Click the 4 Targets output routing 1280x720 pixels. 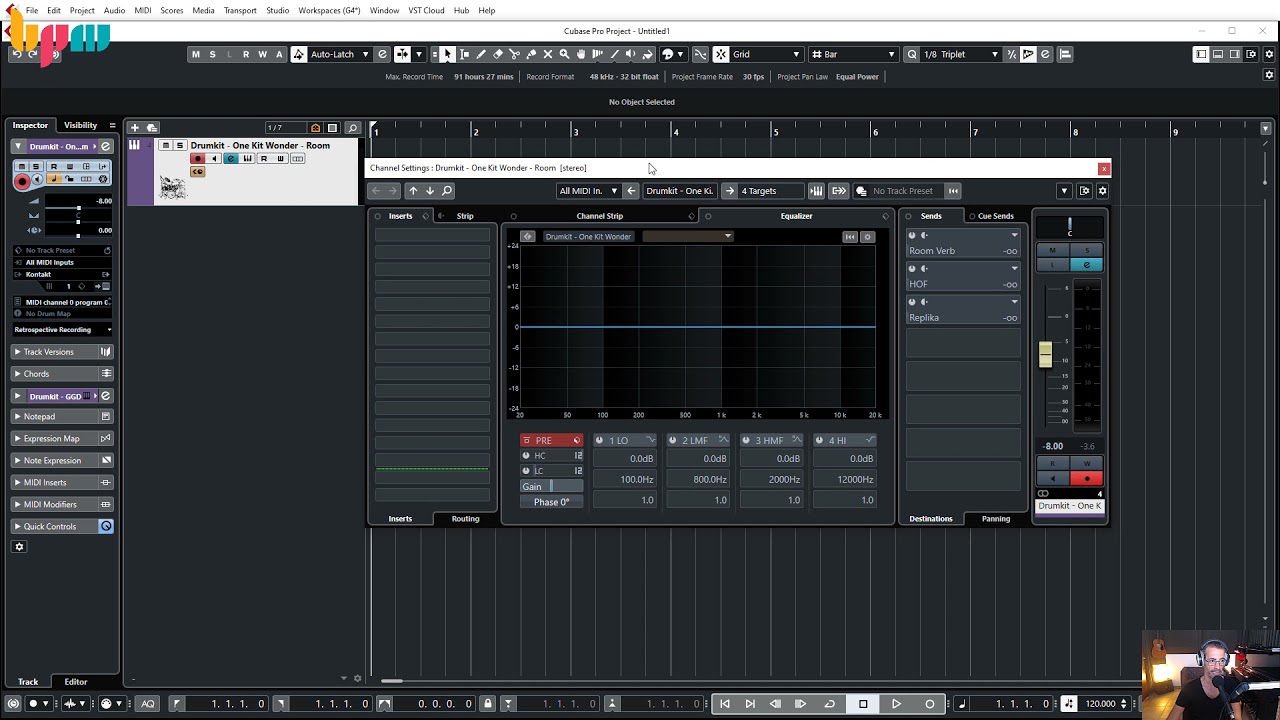pyautogui.click(x=770, y=191)
